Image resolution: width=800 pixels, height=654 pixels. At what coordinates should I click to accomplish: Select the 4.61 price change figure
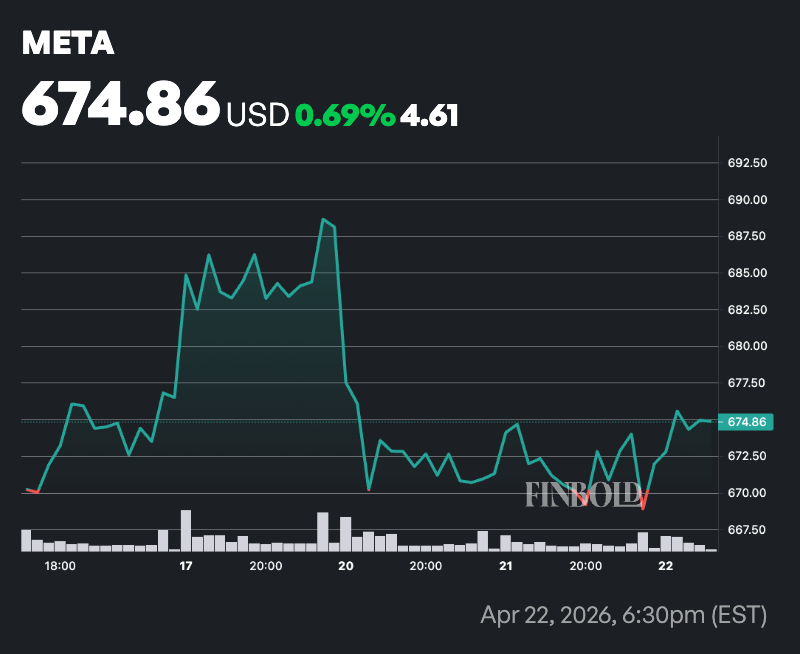(429, 115)
